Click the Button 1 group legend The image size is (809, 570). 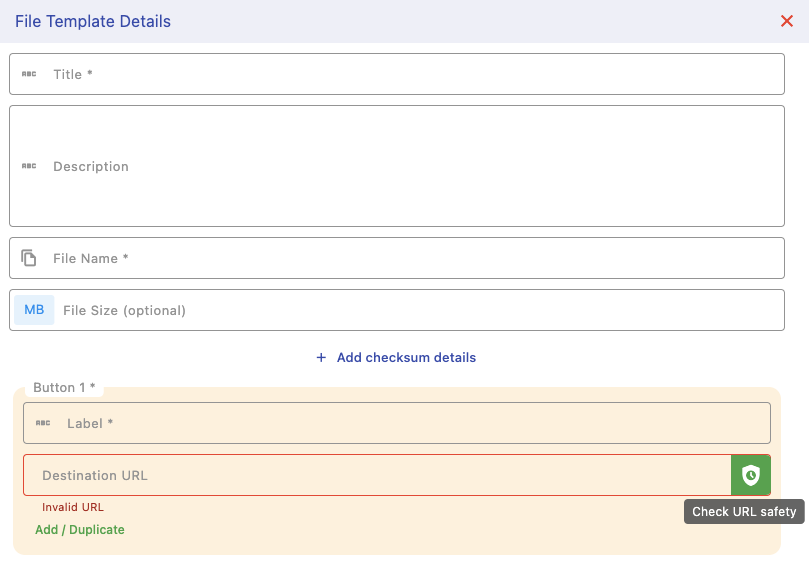point(64,388)
